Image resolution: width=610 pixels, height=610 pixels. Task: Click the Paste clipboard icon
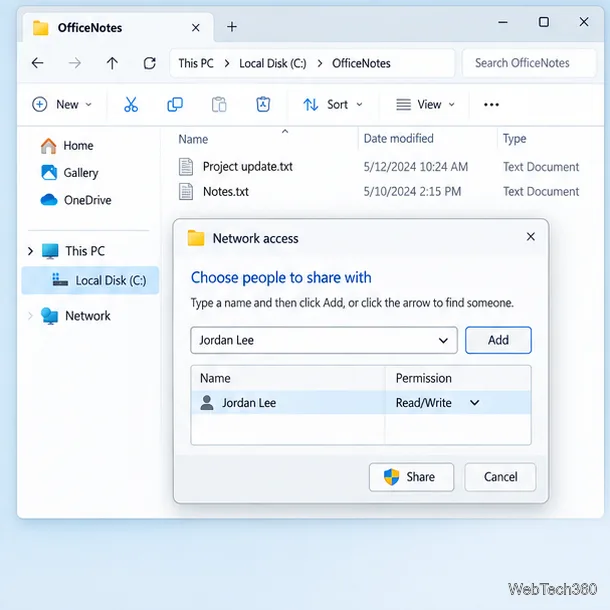(x=219, y=104)
